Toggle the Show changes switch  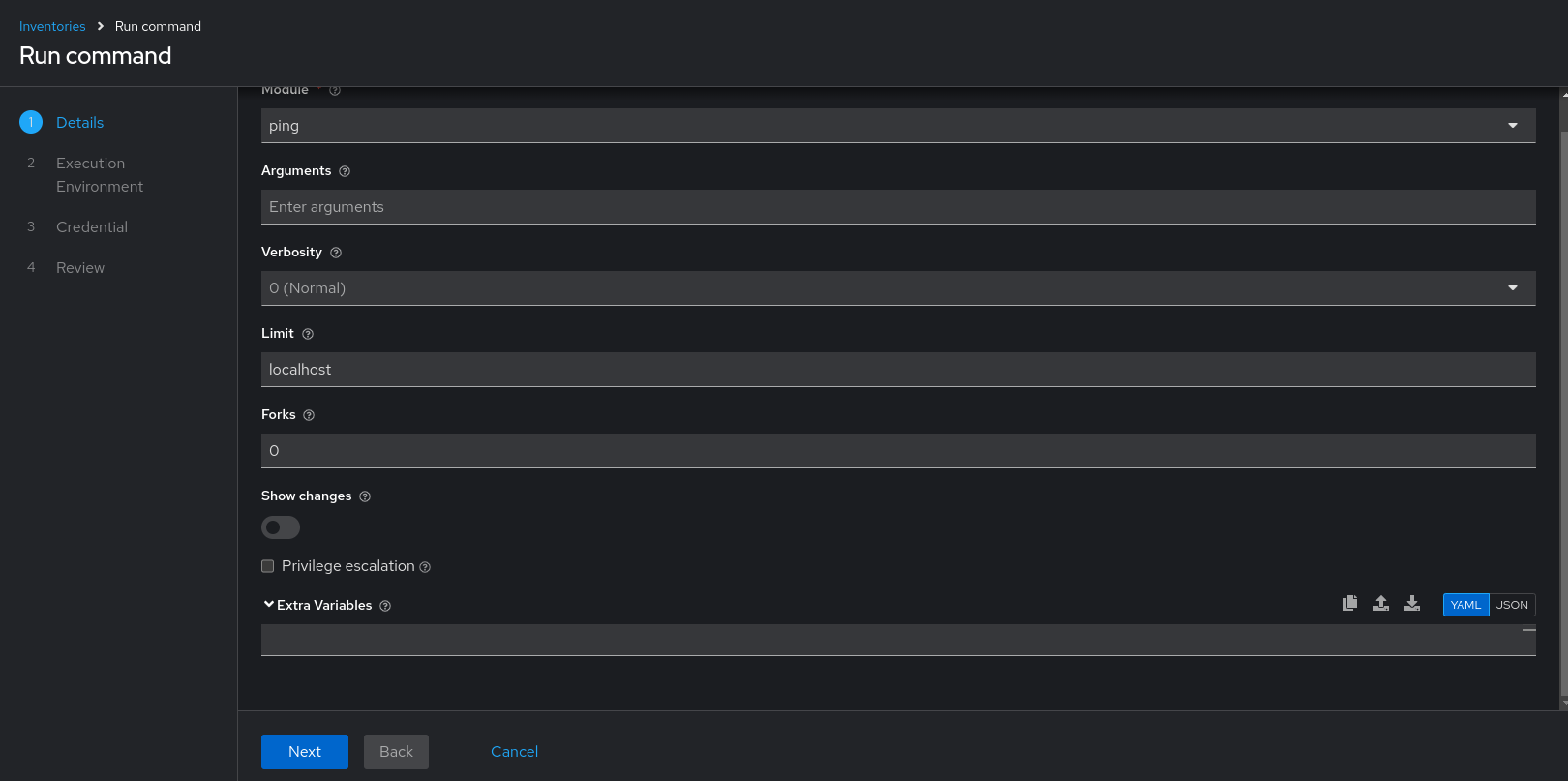pos(281,527)
